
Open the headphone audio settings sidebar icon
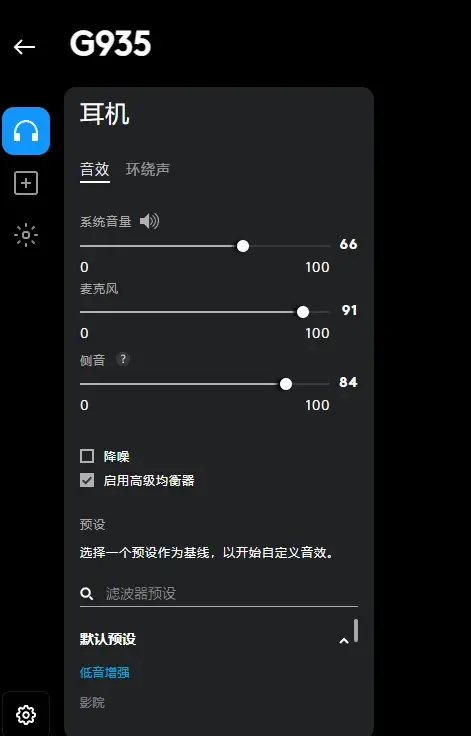click(26, 131)
